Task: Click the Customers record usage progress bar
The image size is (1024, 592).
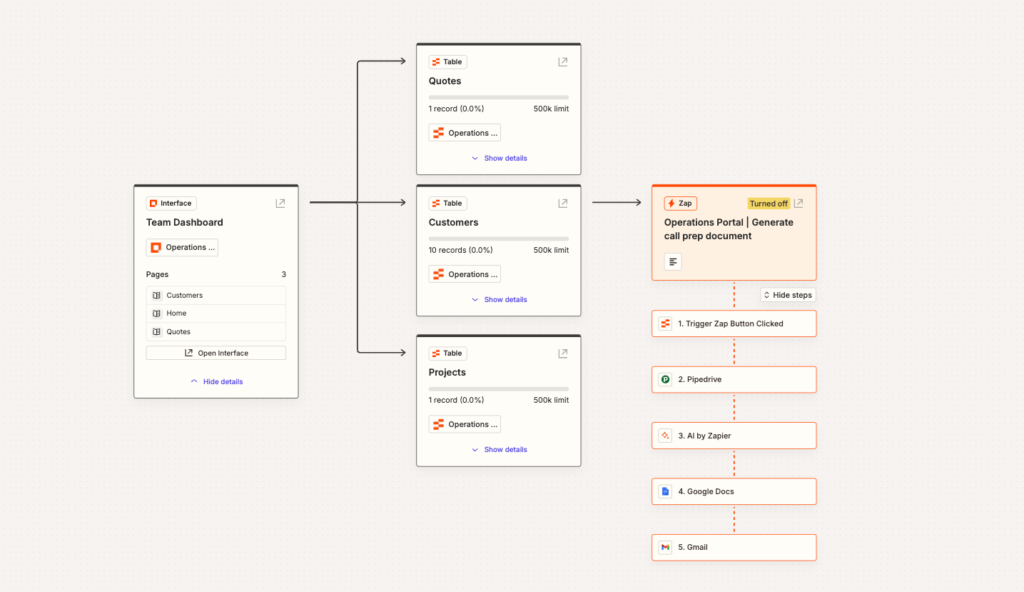Action: [x=498, y=236]
